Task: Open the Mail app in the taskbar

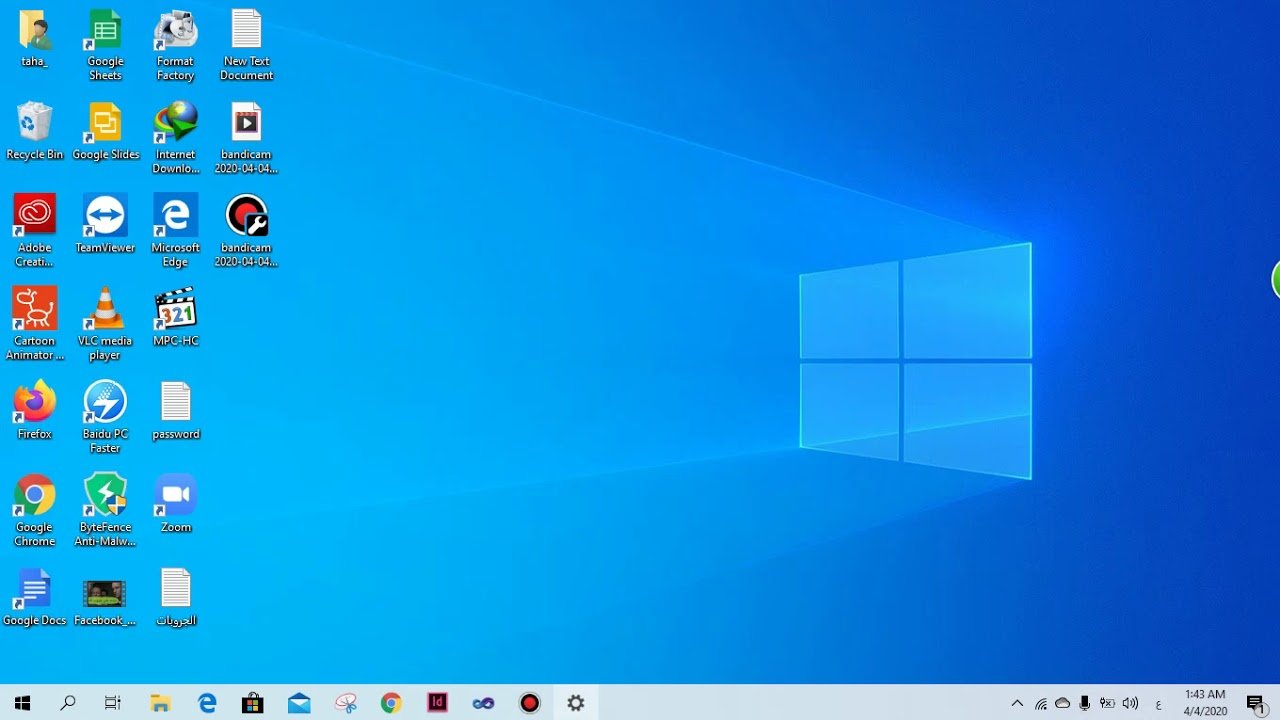Action: pyautogui.click(x=299, y=703)
